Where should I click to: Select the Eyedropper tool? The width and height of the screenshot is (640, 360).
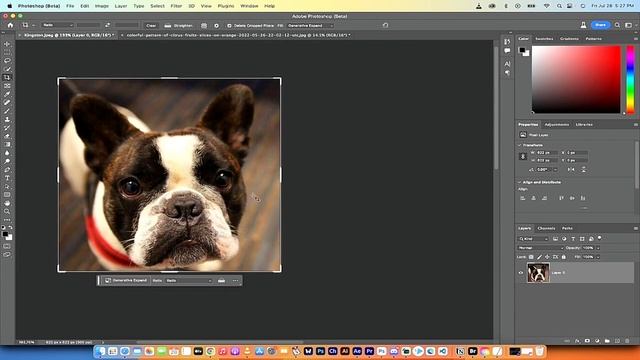[7, 94]
